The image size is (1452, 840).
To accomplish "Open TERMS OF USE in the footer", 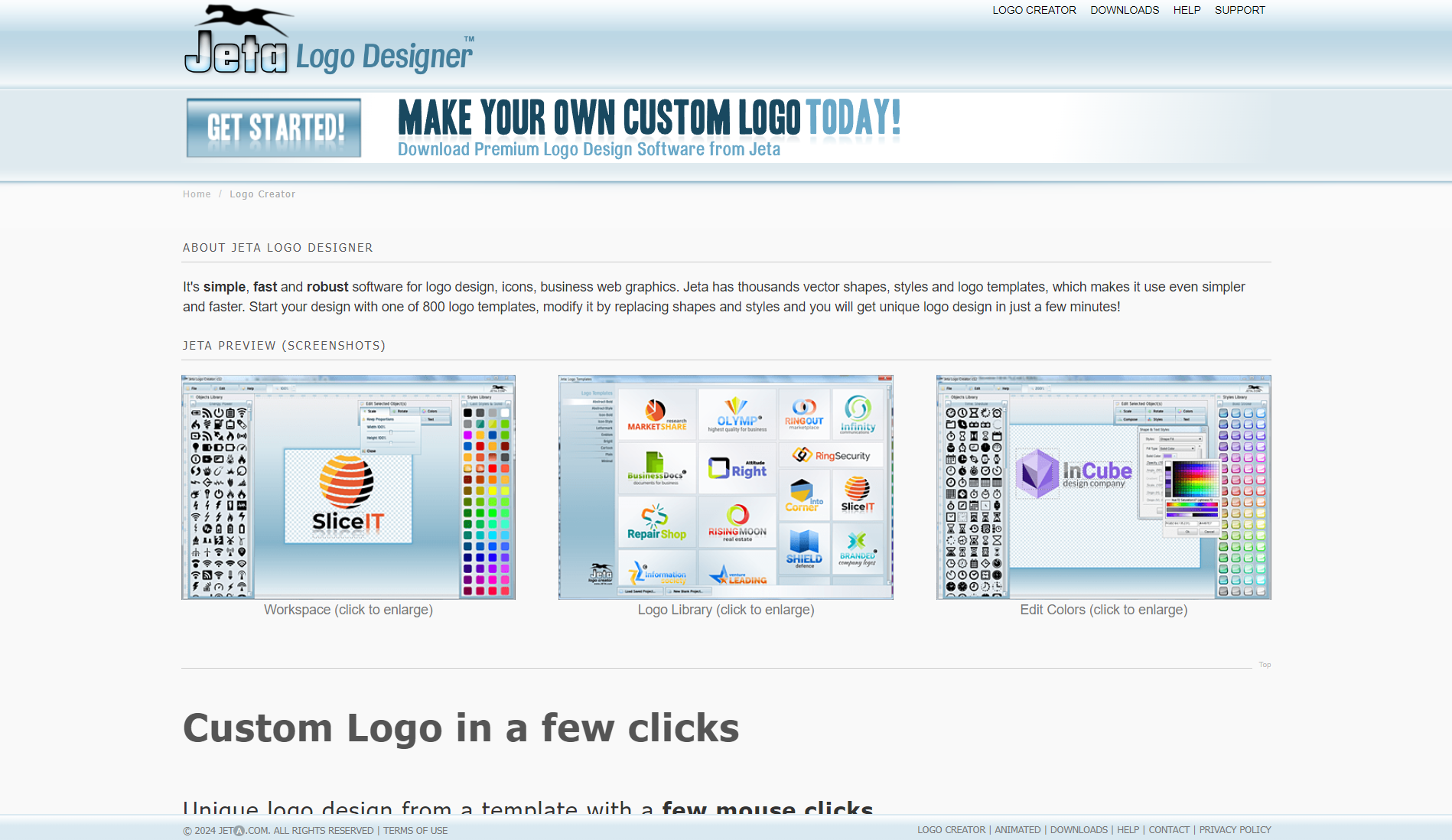I will coord(415,831).
